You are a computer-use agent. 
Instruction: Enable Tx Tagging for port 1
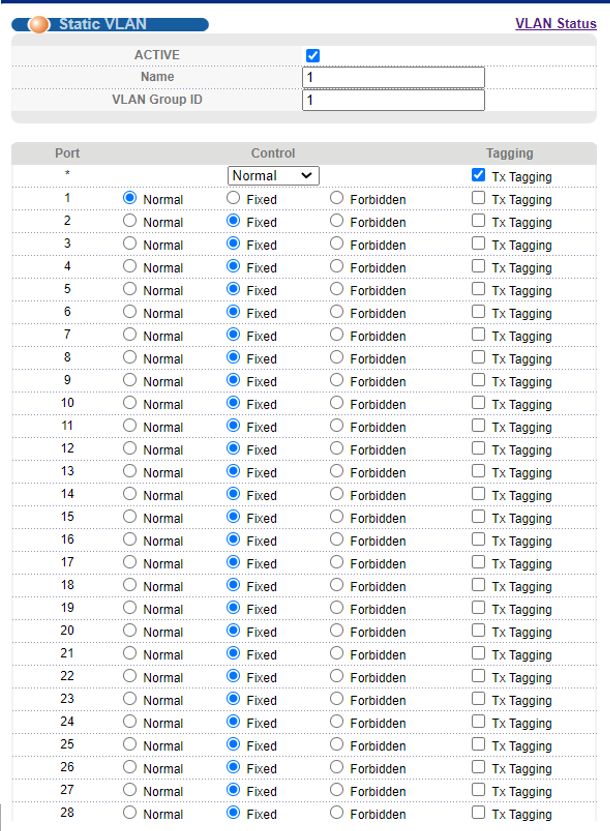pos(478,198)
